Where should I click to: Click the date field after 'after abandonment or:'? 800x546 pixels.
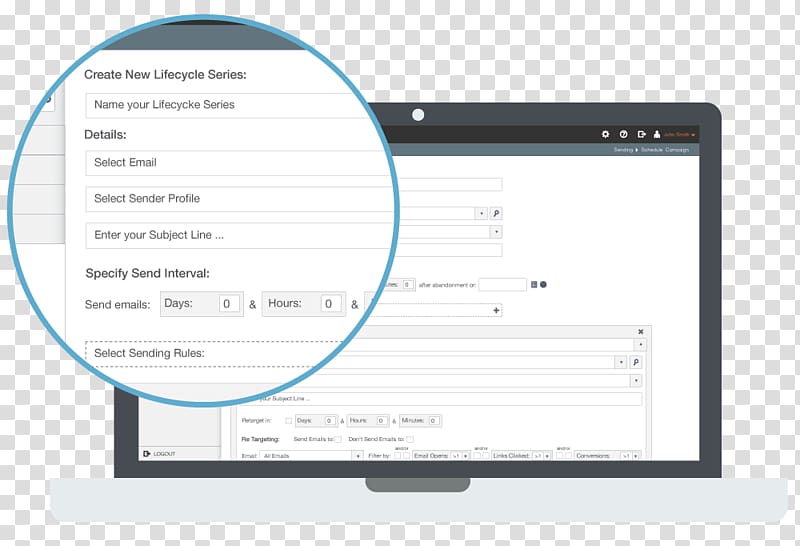[x=503, y=285]
